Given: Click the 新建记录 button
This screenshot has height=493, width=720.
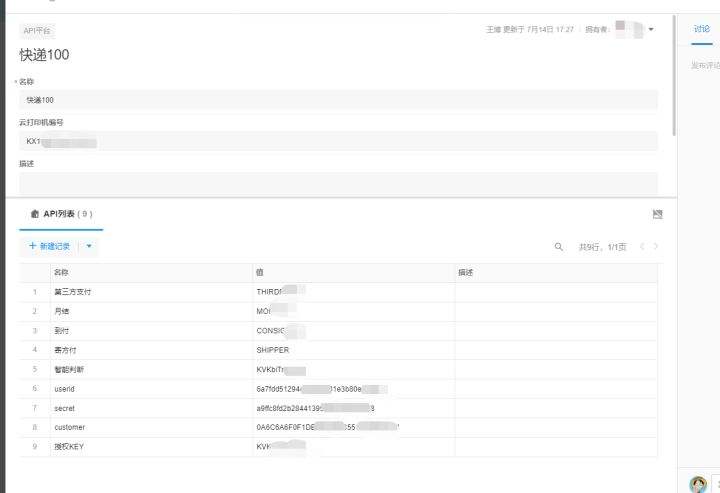Looking at the screenshot, I should (x=54, y=245).
